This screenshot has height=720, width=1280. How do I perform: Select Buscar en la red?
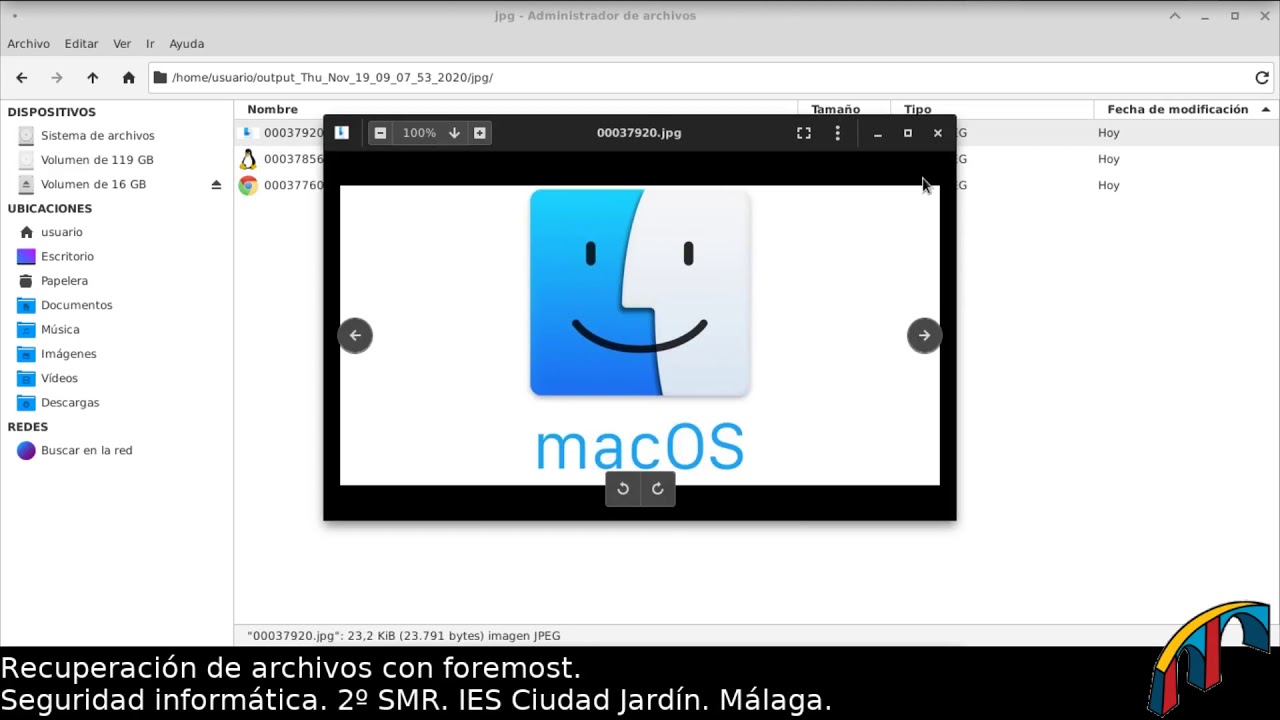[x=86, y=450]
